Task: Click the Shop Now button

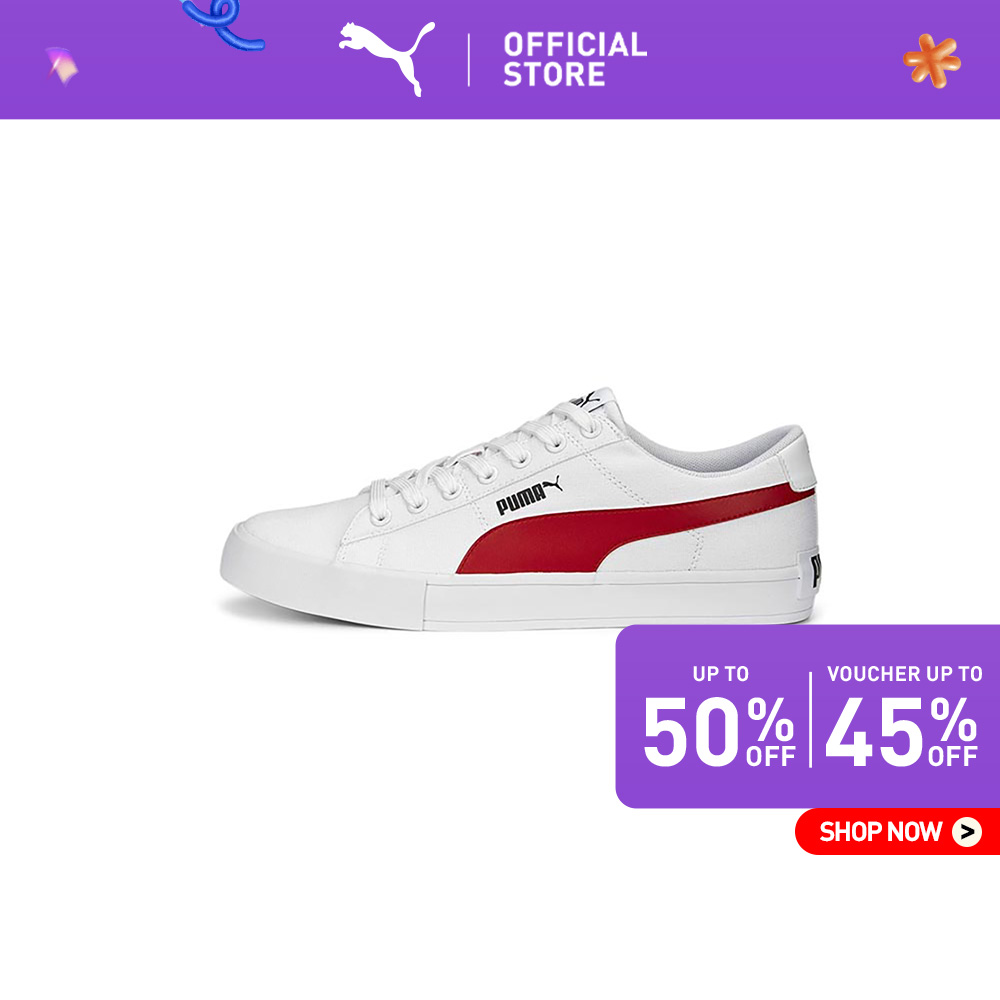Action: (897, 832)
